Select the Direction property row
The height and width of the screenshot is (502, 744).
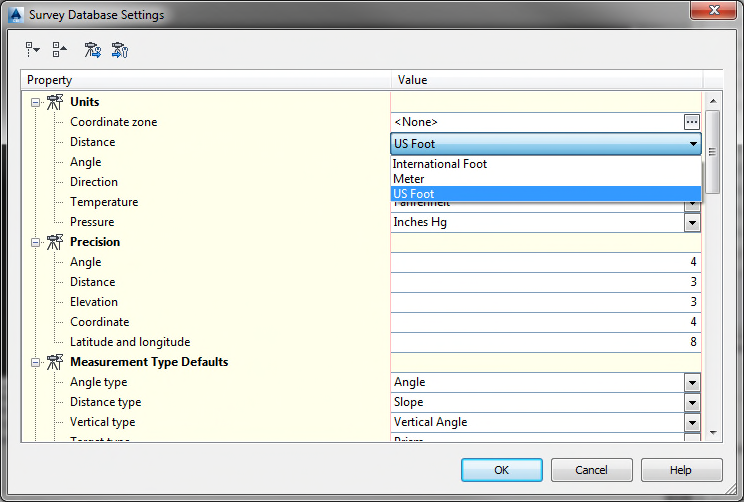point(94,182)
